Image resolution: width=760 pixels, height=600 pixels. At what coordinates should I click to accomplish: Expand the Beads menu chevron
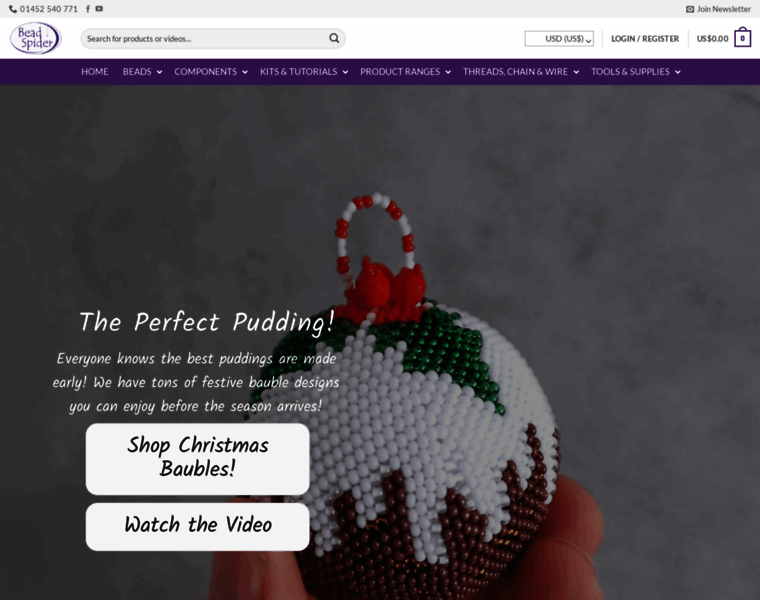(x=159, y=72)
